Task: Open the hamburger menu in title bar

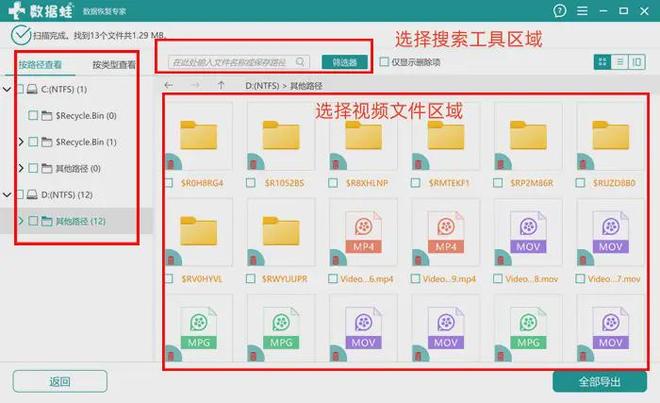Action: pyautogui.click(x=582, y=11)
